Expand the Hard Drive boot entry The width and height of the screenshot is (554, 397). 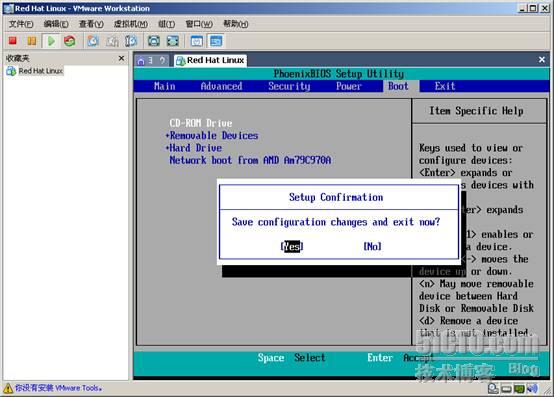tap(194, 148)
